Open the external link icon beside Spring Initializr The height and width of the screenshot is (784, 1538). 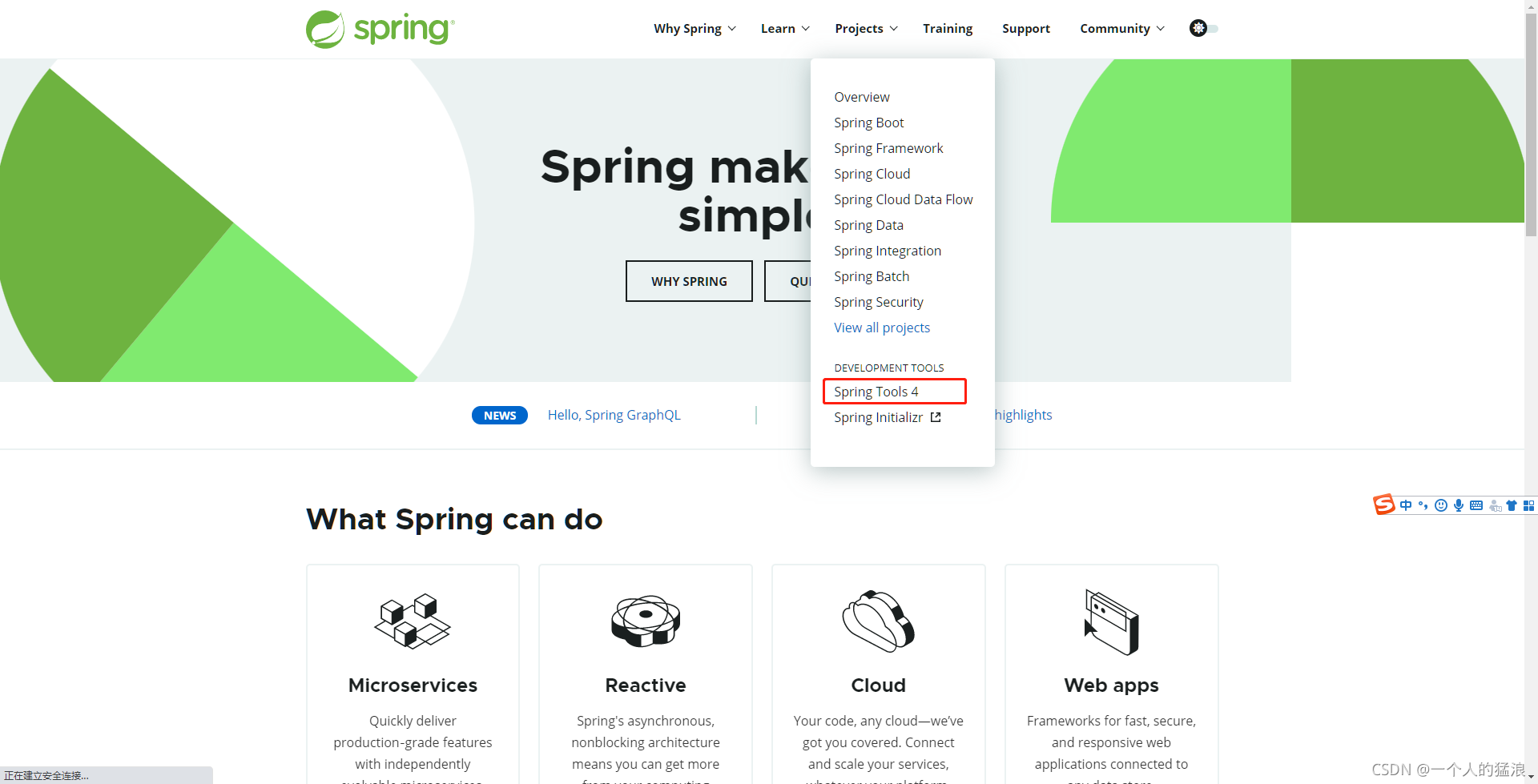[x=936, y=417]
